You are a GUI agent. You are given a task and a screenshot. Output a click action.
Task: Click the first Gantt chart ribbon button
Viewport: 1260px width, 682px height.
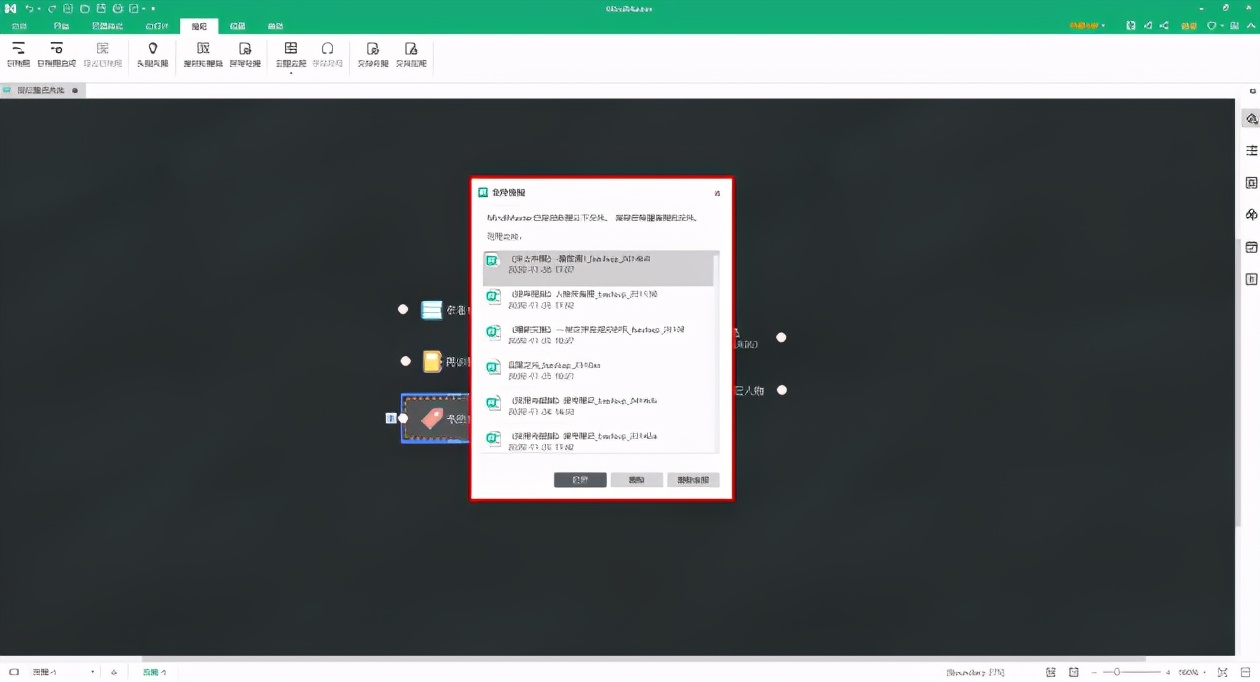(x=18, y=54)
